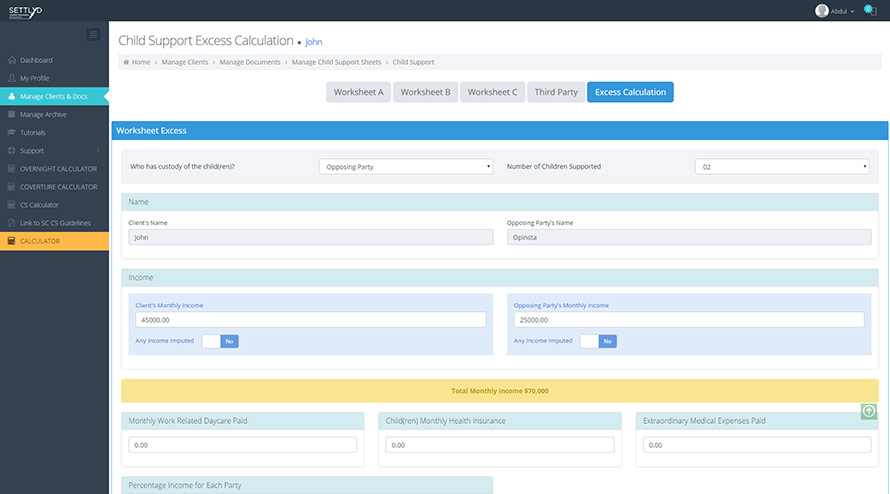Screen dimensions: 890x494
Task: Click the Manage Archive icon in sidebar
Action: pyautogui.click(x=12, y=115)
